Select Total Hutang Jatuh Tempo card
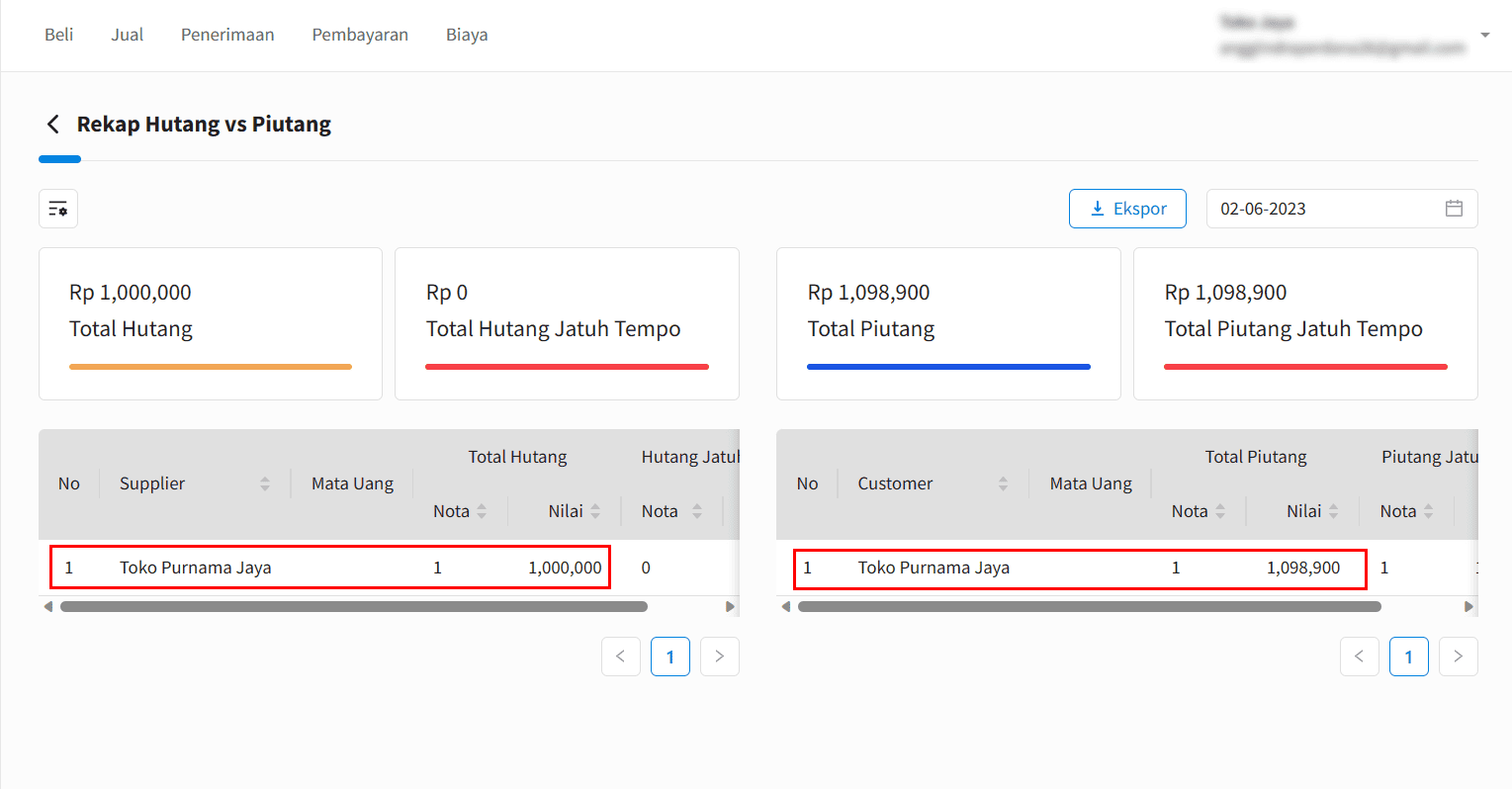Viewport: 1512px width, 789px height. (567, 323)
